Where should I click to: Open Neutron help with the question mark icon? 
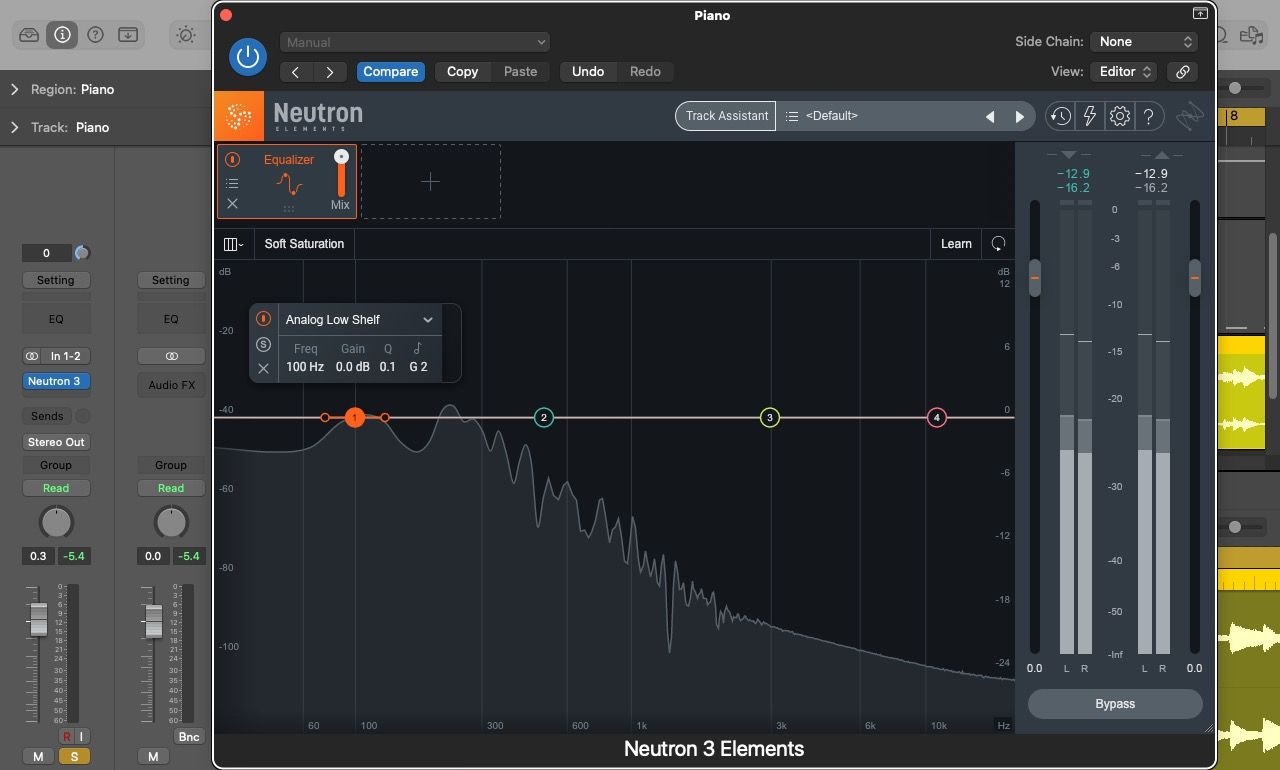click(1148, 116)
